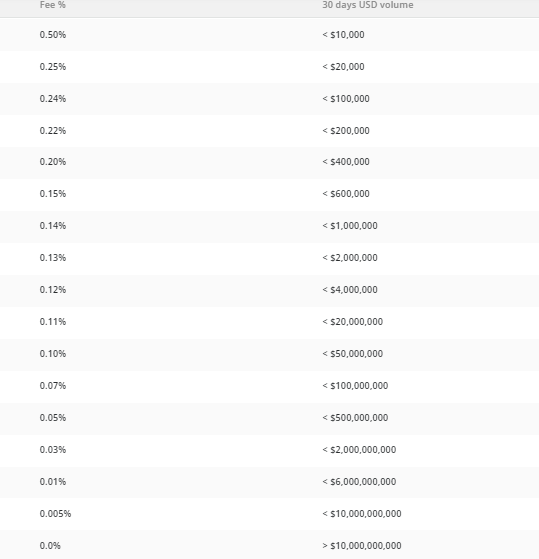The width and height of the screenshot is (539, 559).
Task: Click the < $4,000,000 volume cell
Action: click(350, 289)
